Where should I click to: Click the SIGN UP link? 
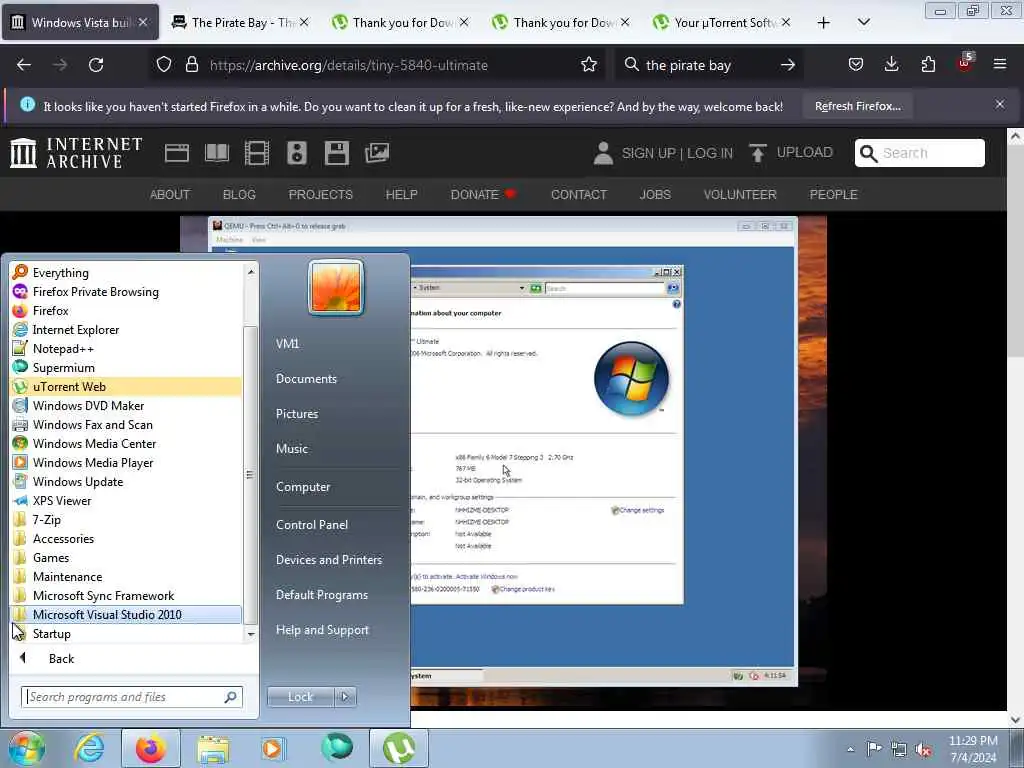648,153
